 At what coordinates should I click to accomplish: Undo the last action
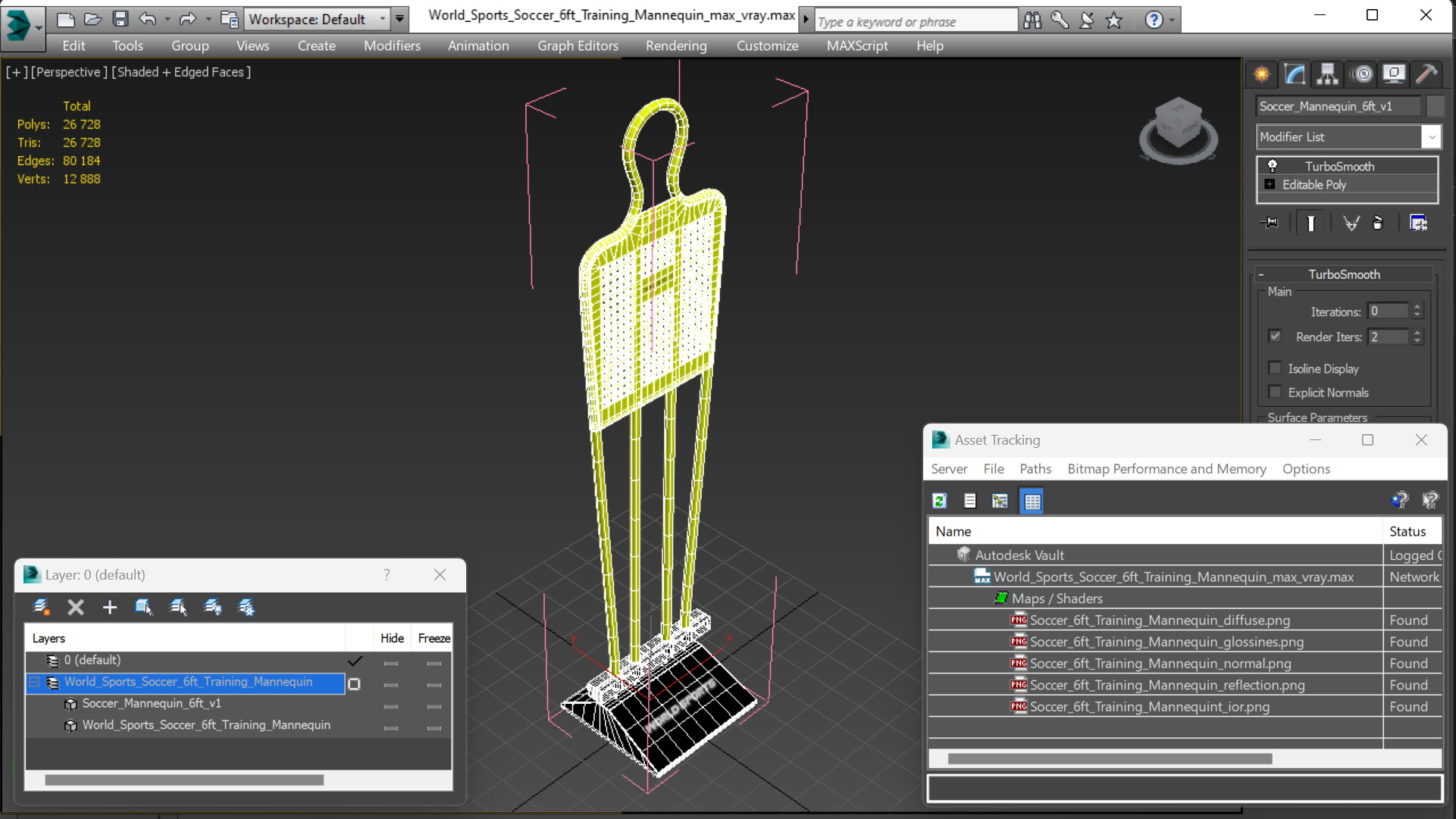point(148,19)
